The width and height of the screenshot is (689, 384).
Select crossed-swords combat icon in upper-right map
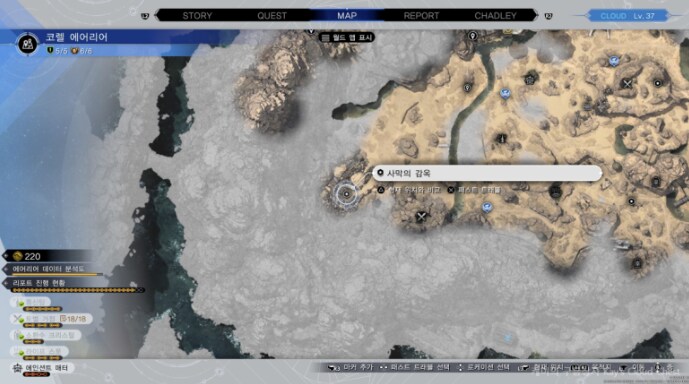coord(627,83)
